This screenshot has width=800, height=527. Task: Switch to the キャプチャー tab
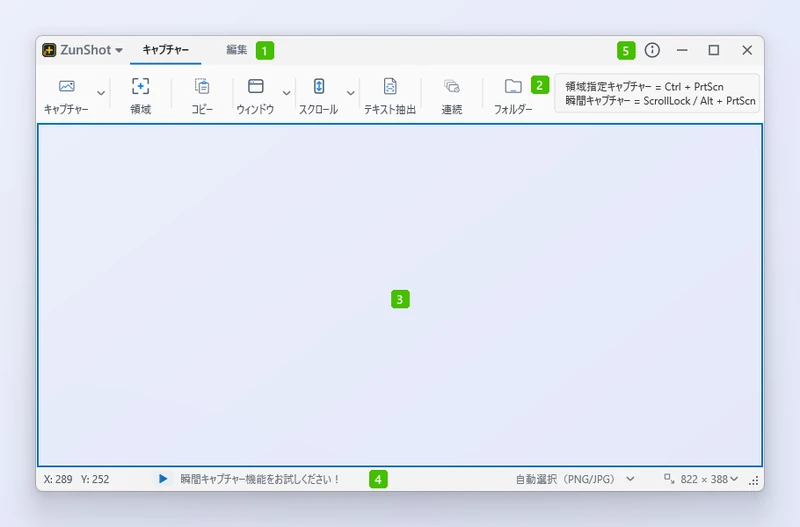point(165,50)
